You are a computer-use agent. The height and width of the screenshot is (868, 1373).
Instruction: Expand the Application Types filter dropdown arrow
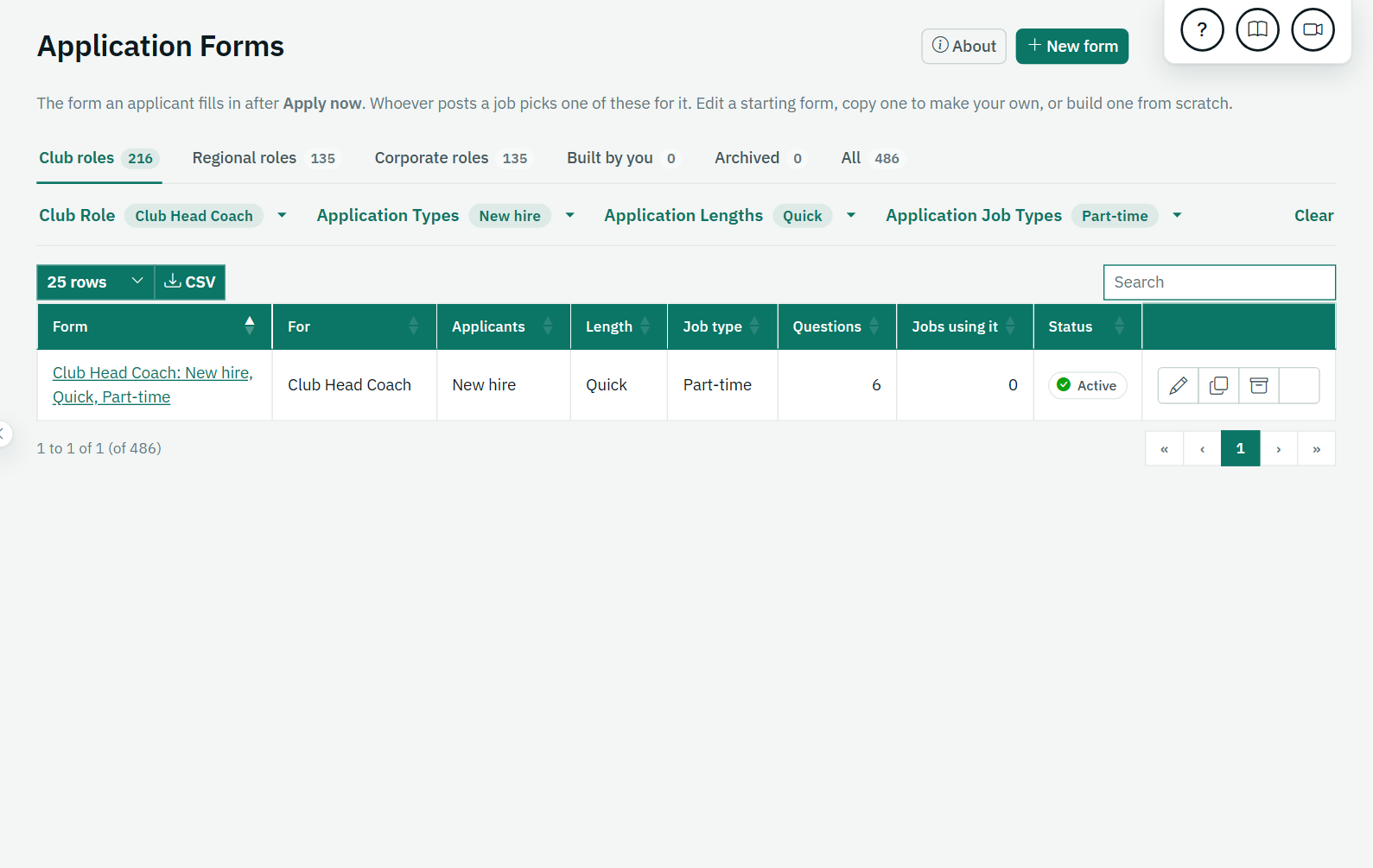[569, 216]
